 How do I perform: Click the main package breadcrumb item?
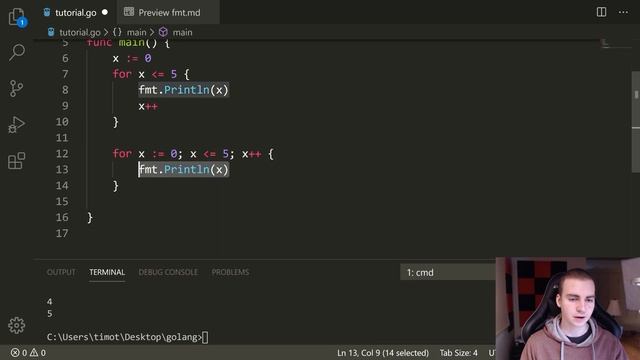[x=136, y=32]
